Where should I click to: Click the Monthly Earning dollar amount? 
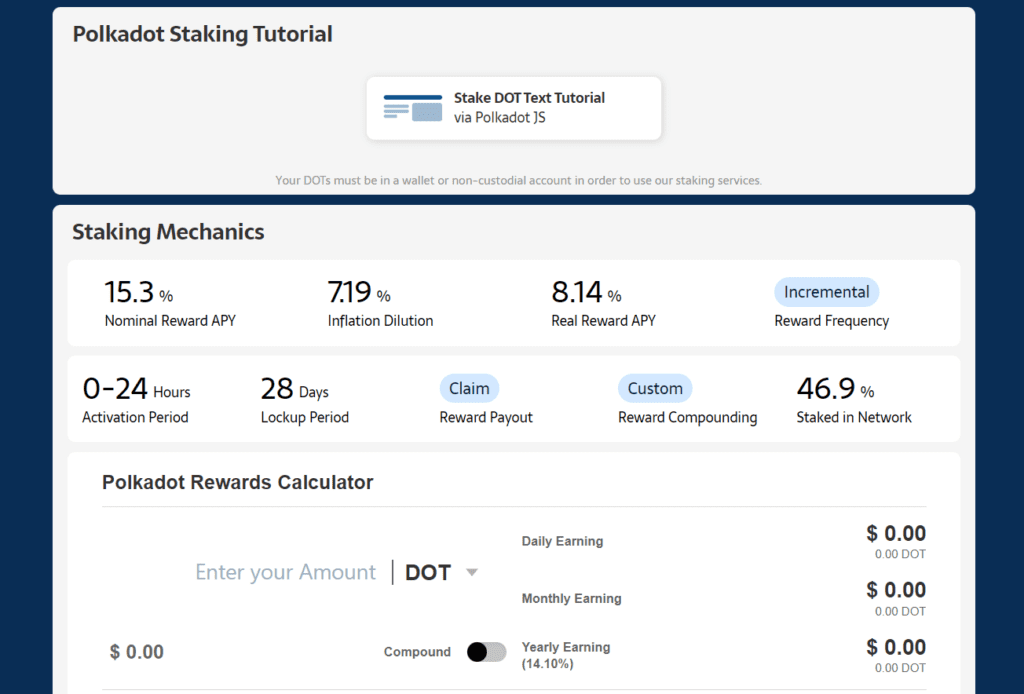(x=895, y=590)
